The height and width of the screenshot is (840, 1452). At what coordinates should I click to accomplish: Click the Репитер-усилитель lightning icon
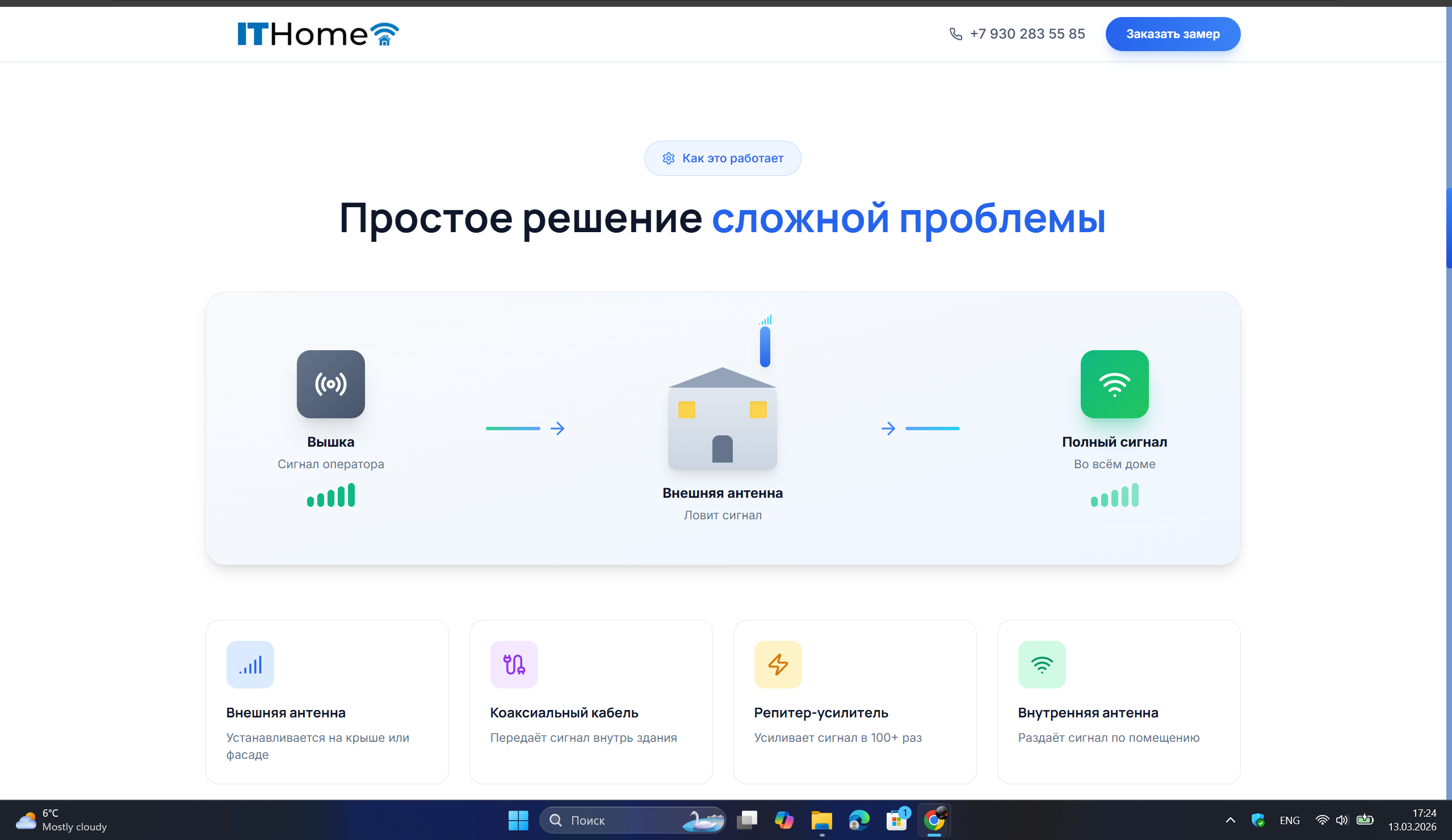click(777, 664)
